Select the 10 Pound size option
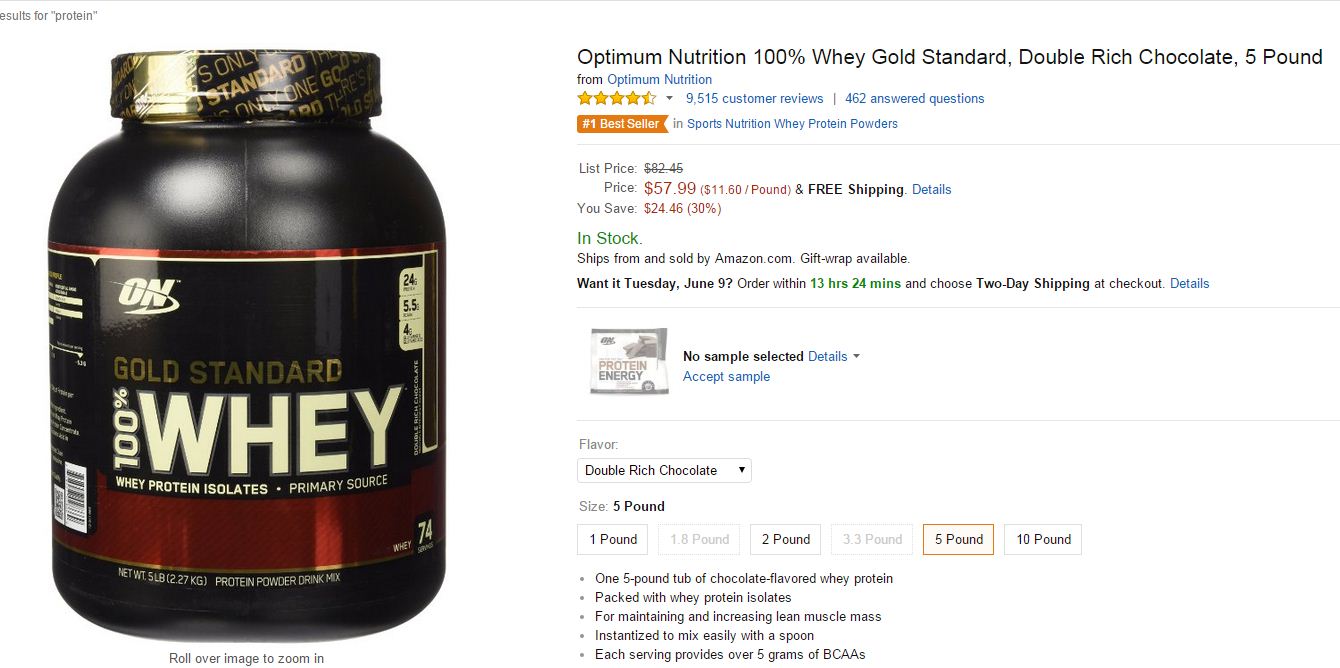This screenshot has height=668, width=1340. (1043, 539)
